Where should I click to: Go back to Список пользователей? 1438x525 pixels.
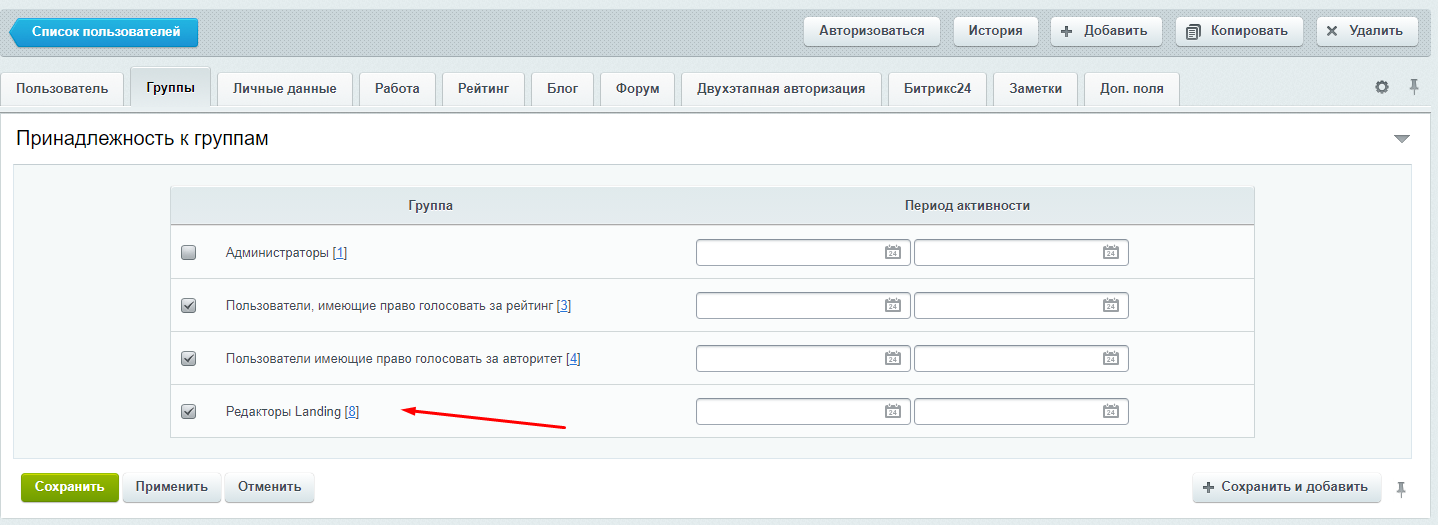point(105,32)
